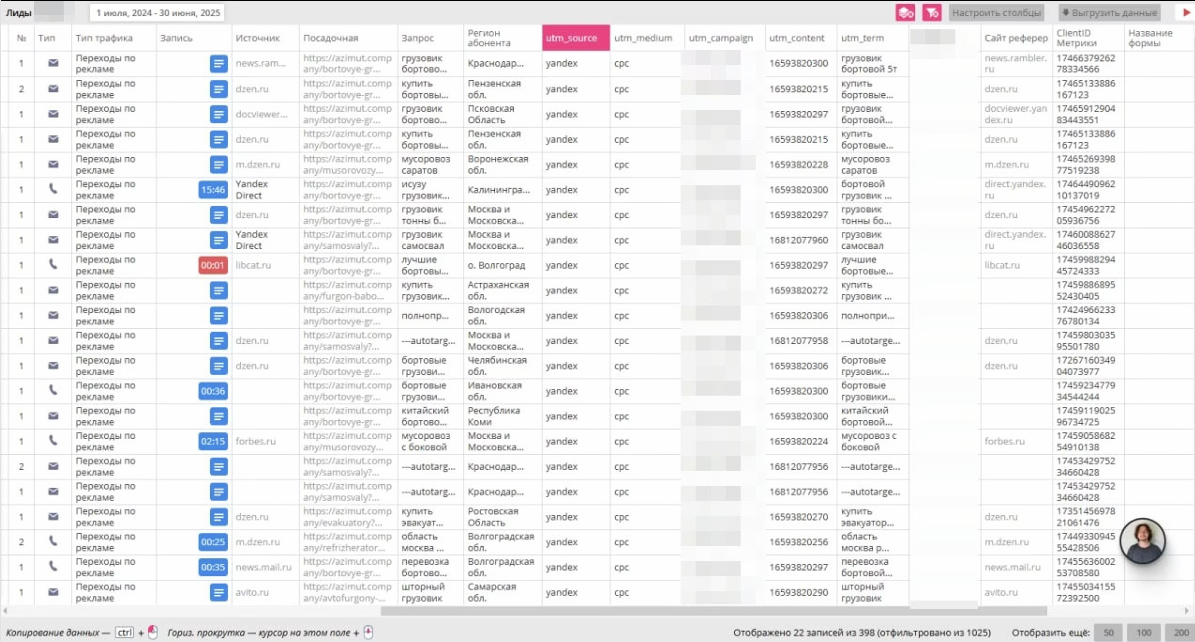Click the envelope icon in the avito.ru row
The width and height of the screenshot is (1195, 642).
pos(53,592)
